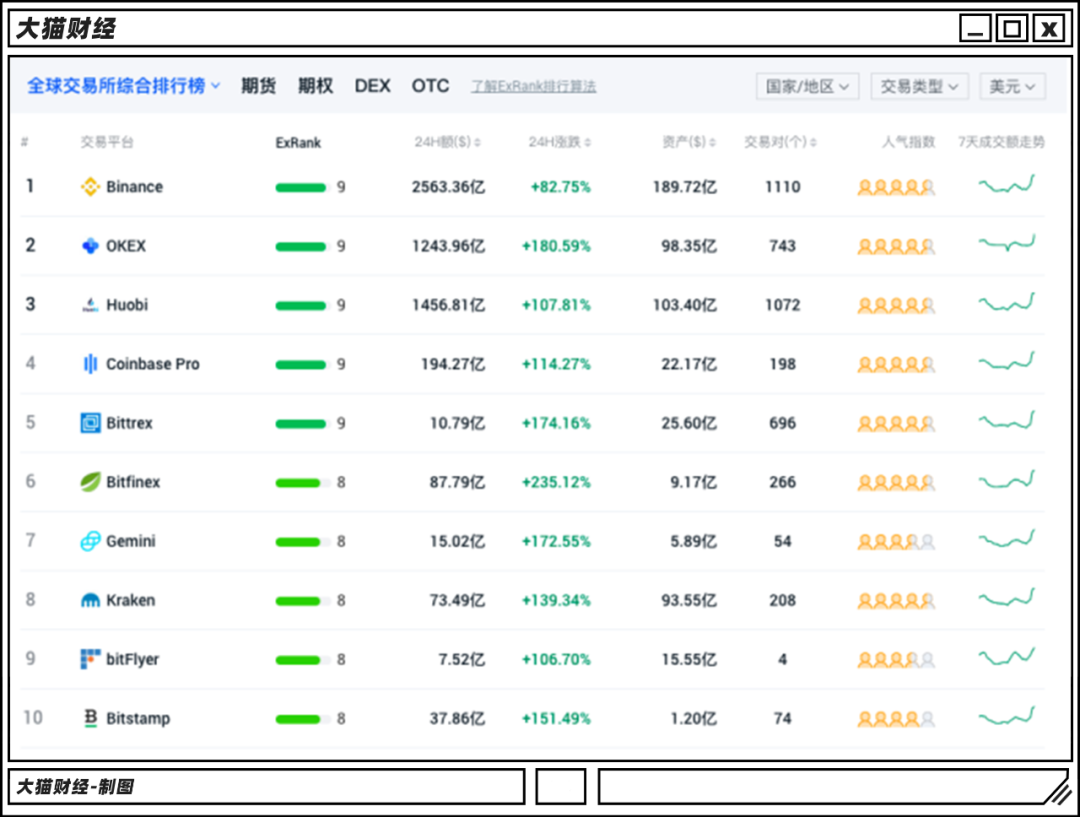This screenshot has height=817, width=1080.
Task: Click the Bitstamp logo icon
Action: tap(90, 718)
